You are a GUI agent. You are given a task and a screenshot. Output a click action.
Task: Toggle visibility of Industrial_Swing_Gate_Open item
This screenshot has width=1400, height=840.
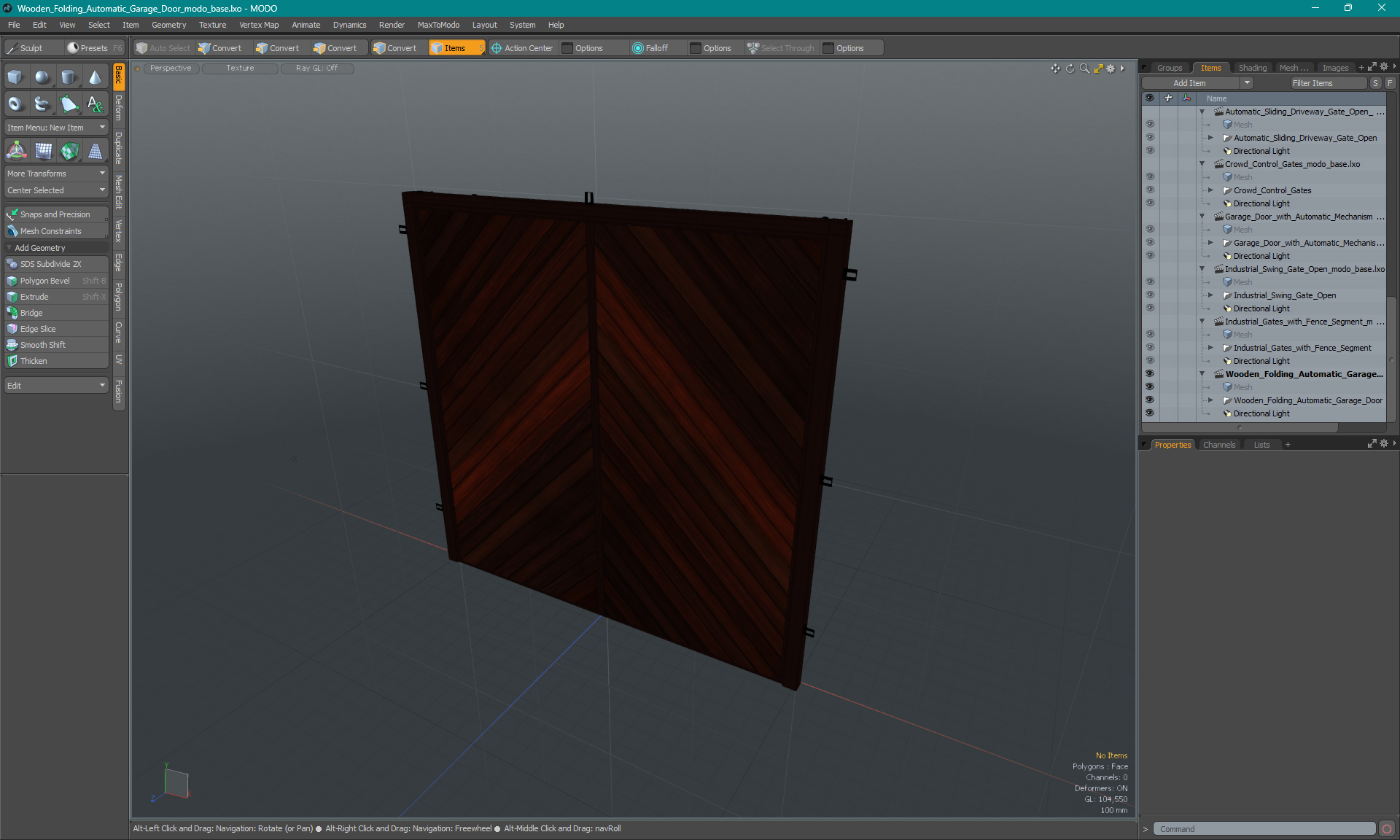(x=1150, y=295)
